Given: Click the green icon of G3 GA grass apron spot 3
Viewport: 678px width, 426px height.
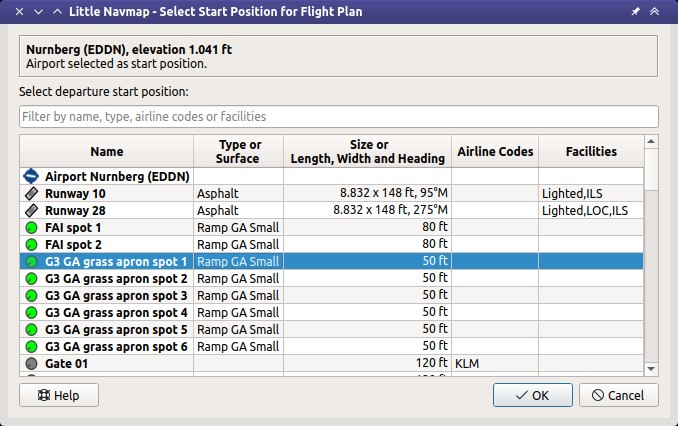Looking at the screenshot, I should (31, 296).
